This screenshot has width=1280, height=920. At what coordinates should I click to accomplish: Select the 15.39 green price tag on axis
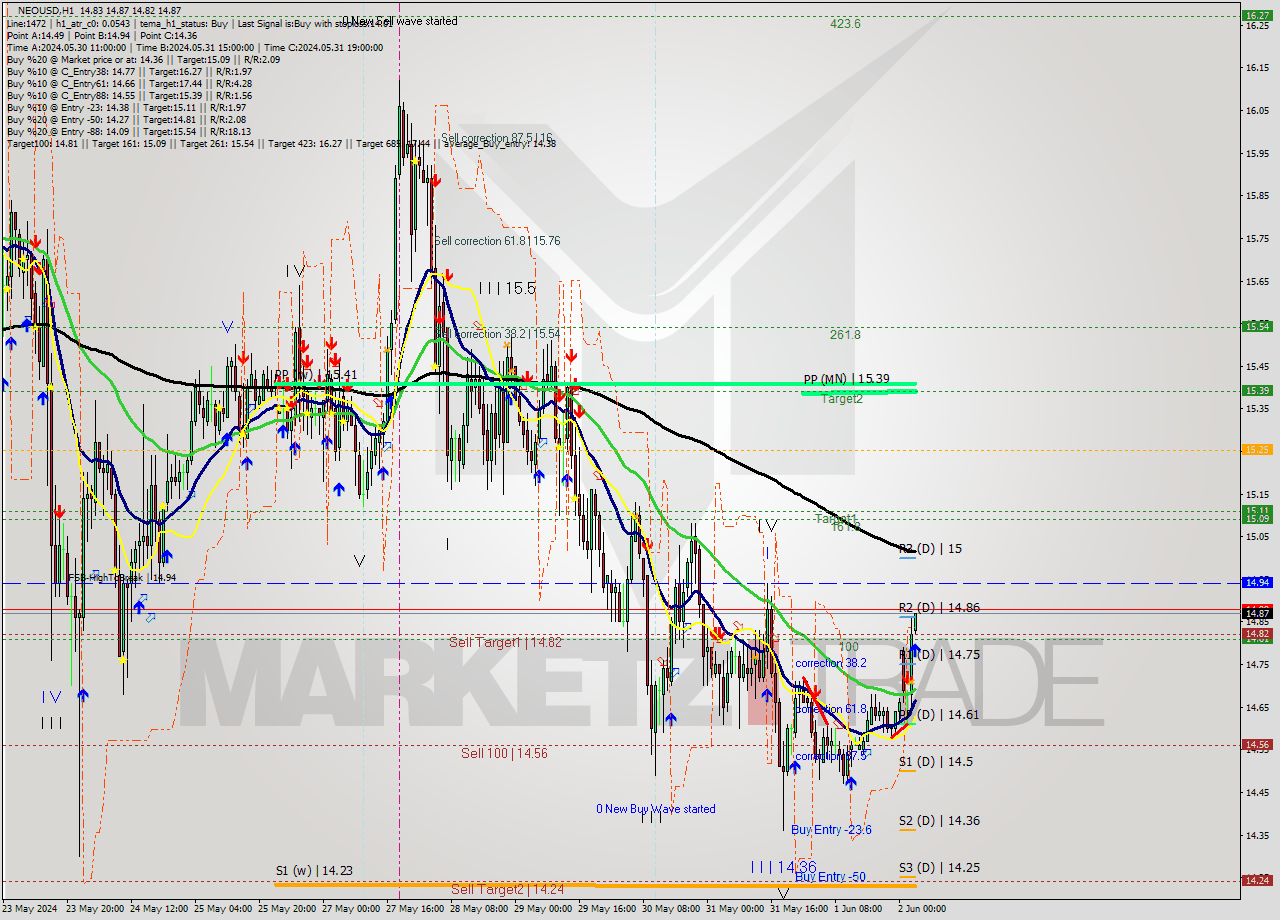[1256, 390]
